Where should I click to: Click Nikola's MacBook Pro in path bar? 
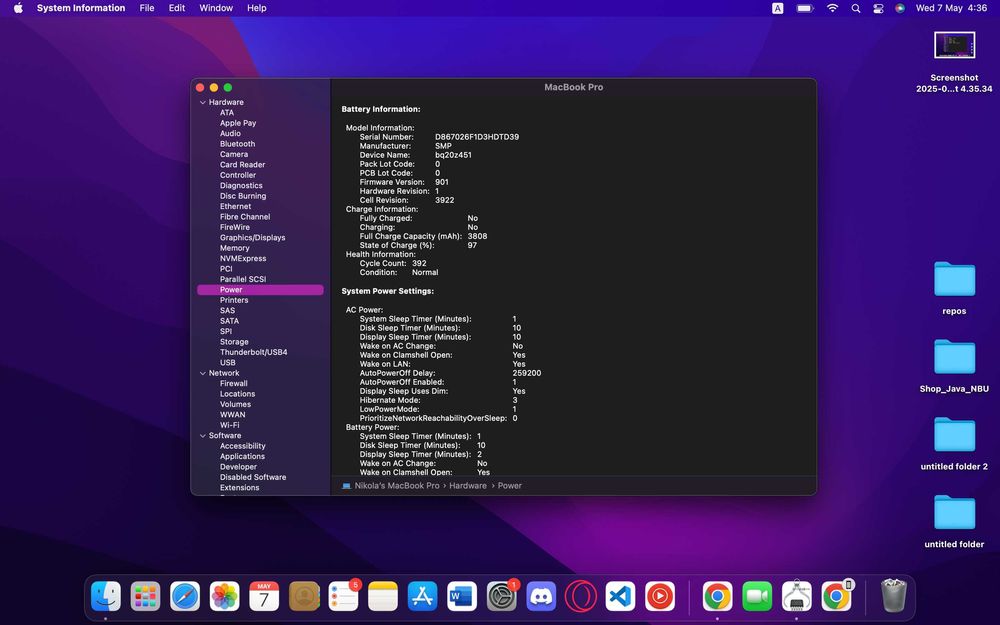click(x=397, y=485)
